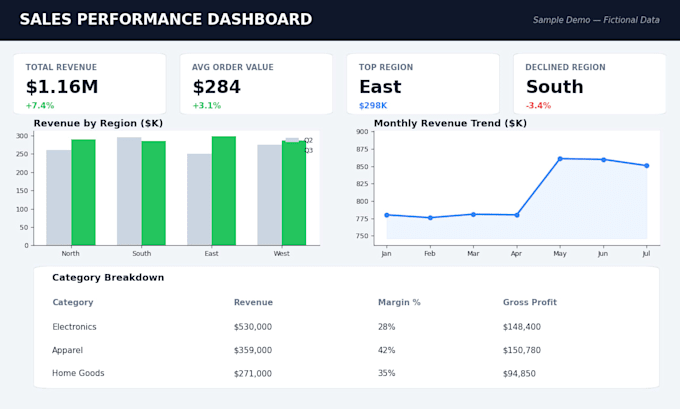The height and width of the screenshot is (409, 680).
Task: Click the +7.4% total revenue change
Action: tap(40, 105)
